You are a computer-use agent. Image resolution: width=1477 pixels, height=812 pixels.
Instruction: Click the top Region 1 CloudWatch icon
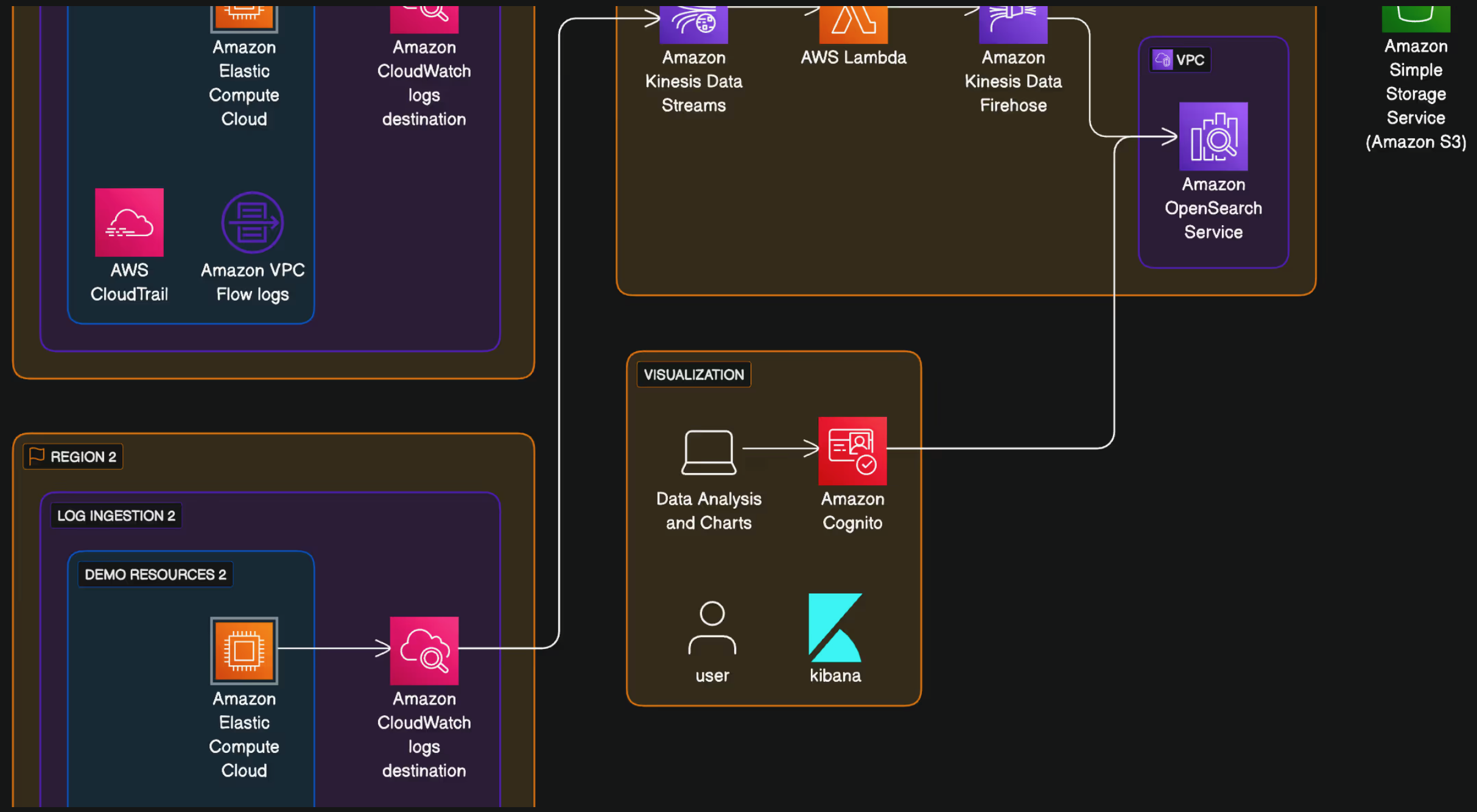[424, 19]
